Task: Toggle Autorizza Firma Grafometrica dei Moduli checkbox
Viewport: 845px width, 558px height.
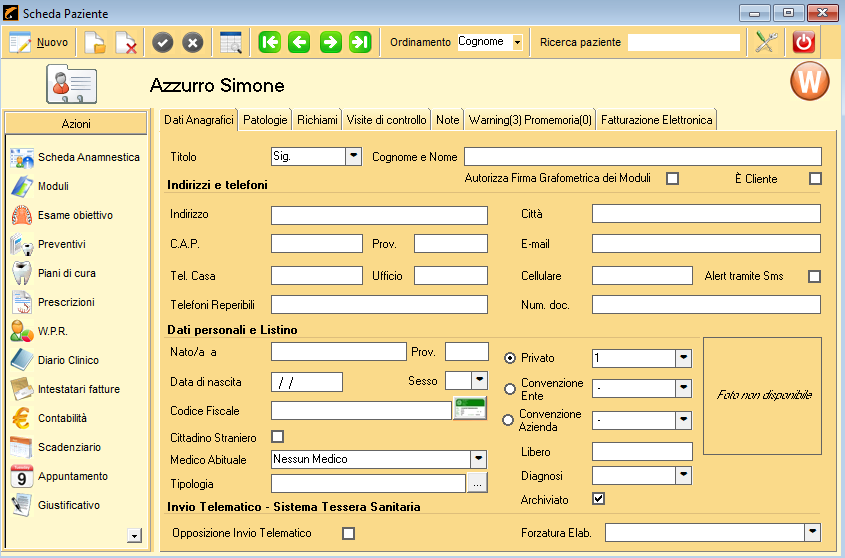Action: [x=672, y=178]
